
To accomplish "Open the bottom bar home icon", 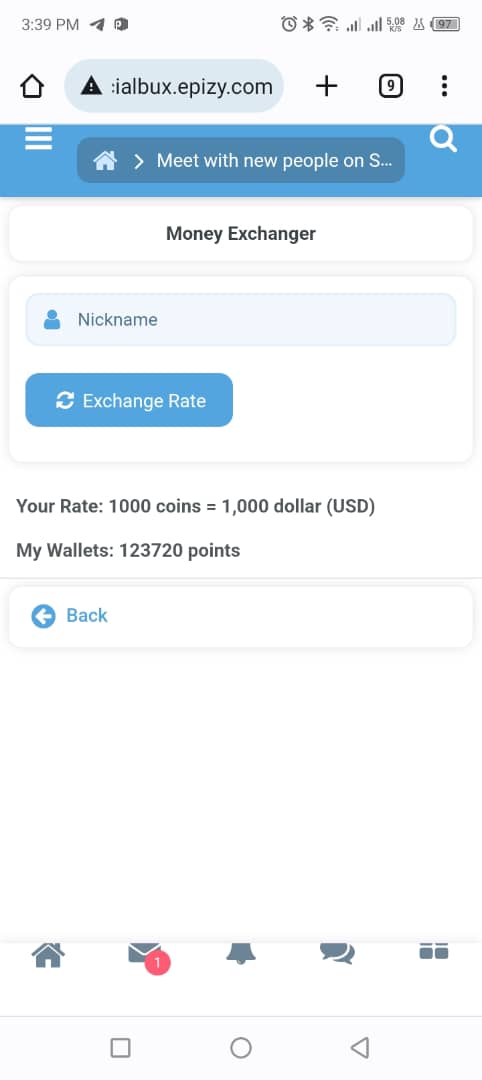I will pos(48,955).
